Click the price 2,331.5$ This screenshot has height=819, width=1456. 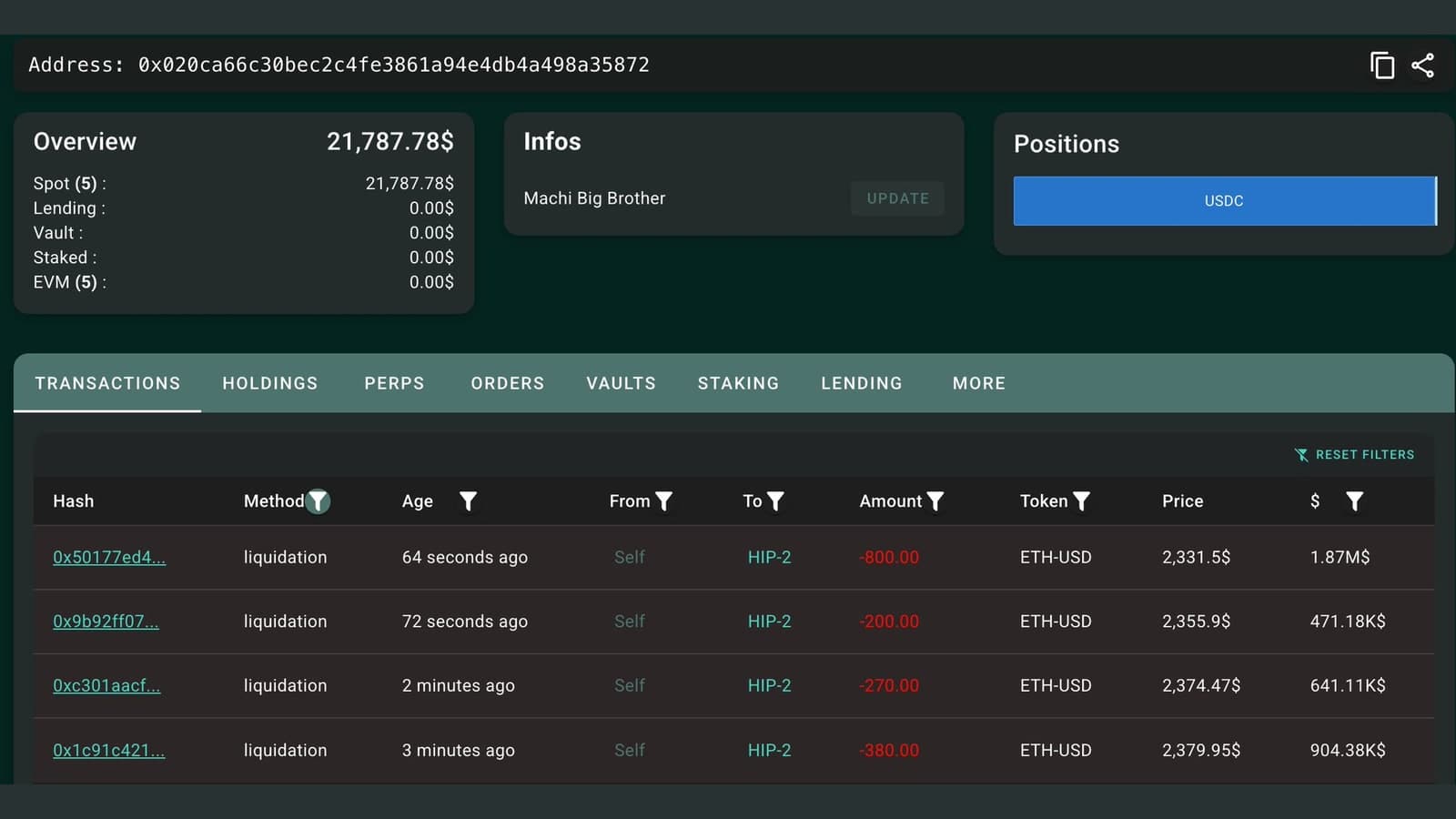[1196, 557]
